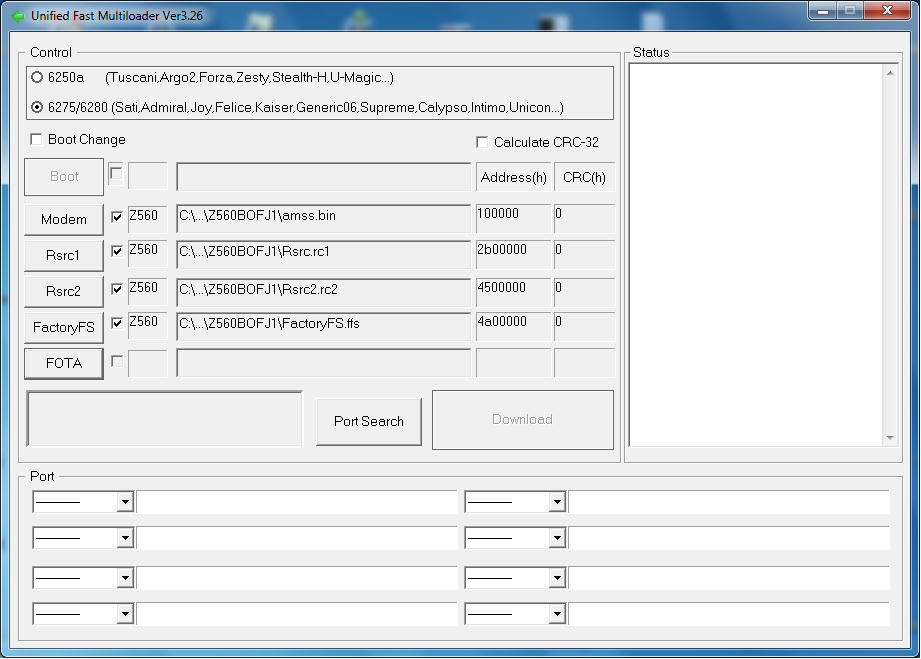The height and width of the screenshot is (659, 921).
Task: Click the first right-column port status field
Action: click(x=729, y=502)
